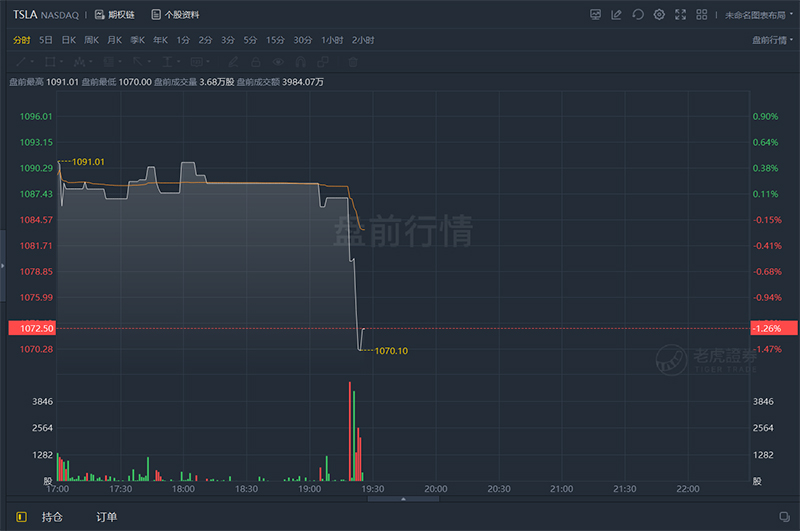Toggle the magnet snap mode icon

click(x=301, y=62)
